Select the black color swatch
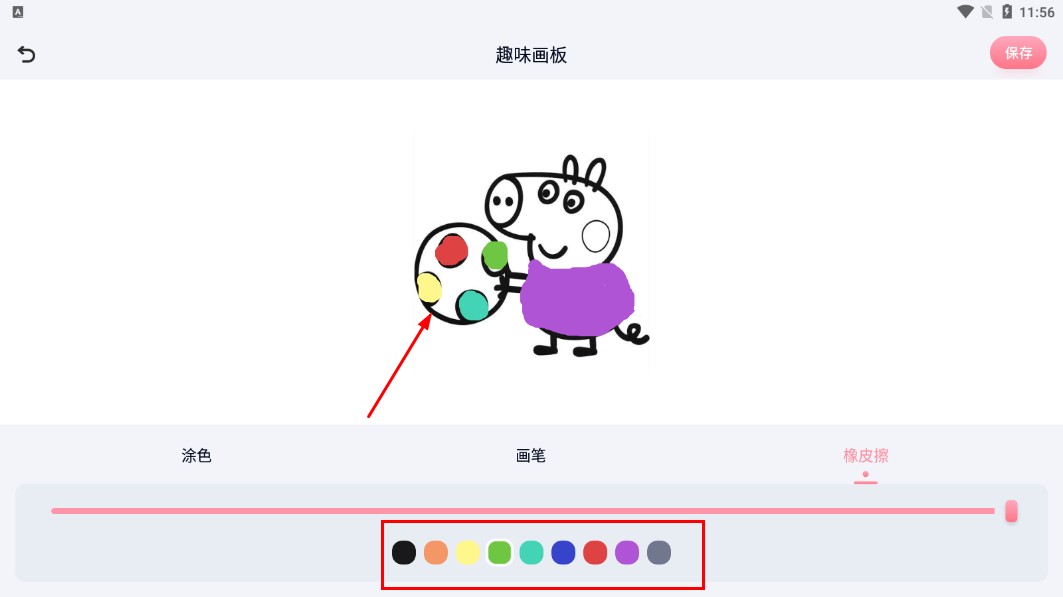The height and width of the screenshot is (597, 1063). [x=404, y=552]
